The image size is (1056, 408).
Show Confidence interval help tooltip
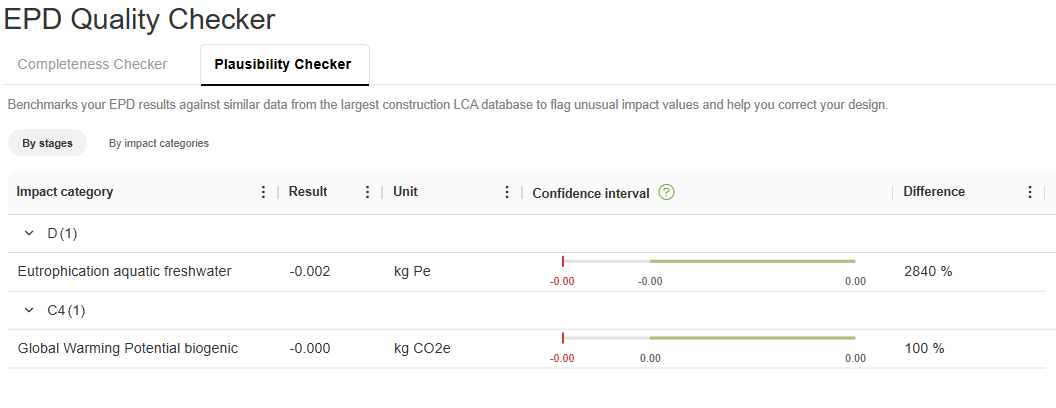point(667,192)
